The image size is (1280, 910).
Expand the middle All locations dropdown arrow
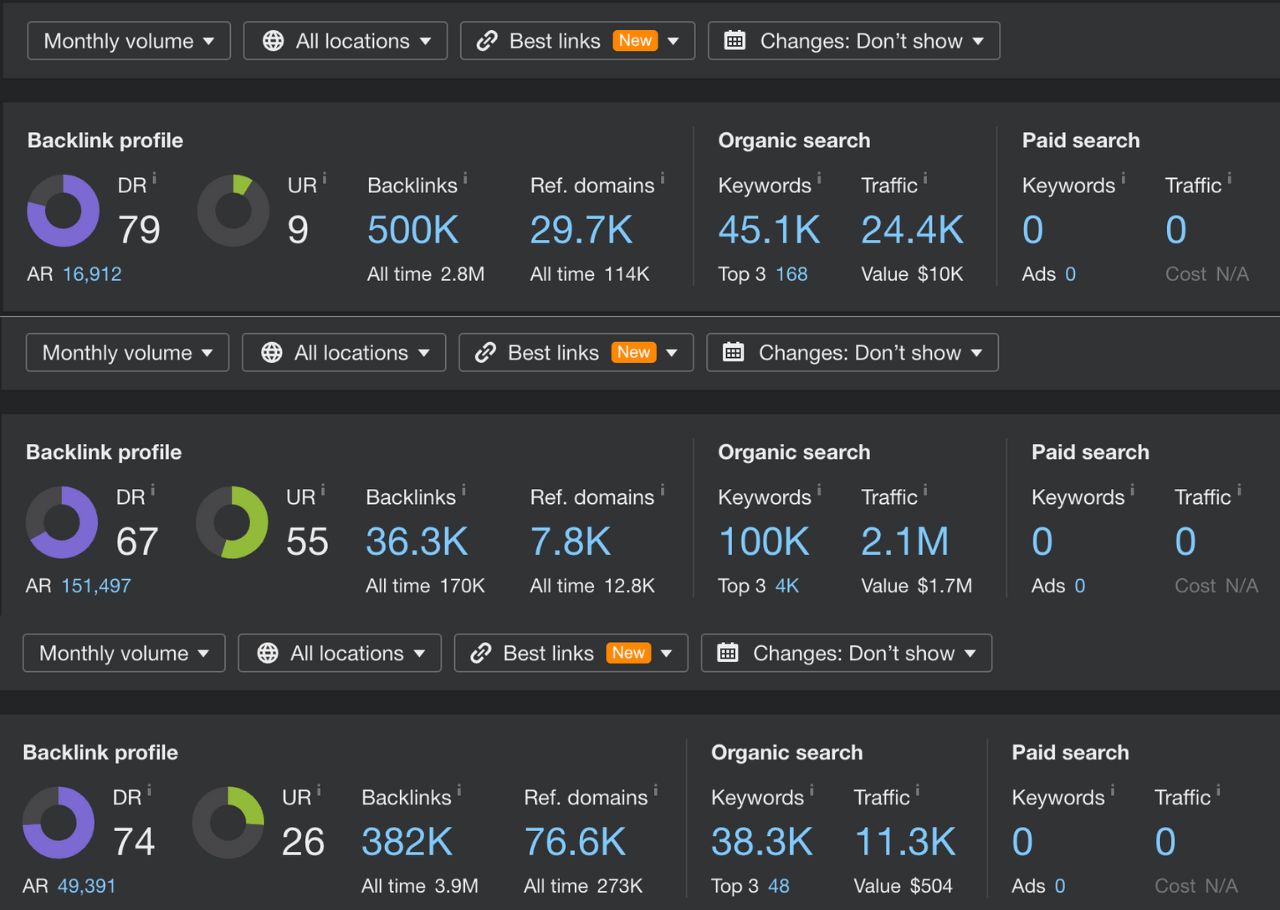click(x=425, y=353)
